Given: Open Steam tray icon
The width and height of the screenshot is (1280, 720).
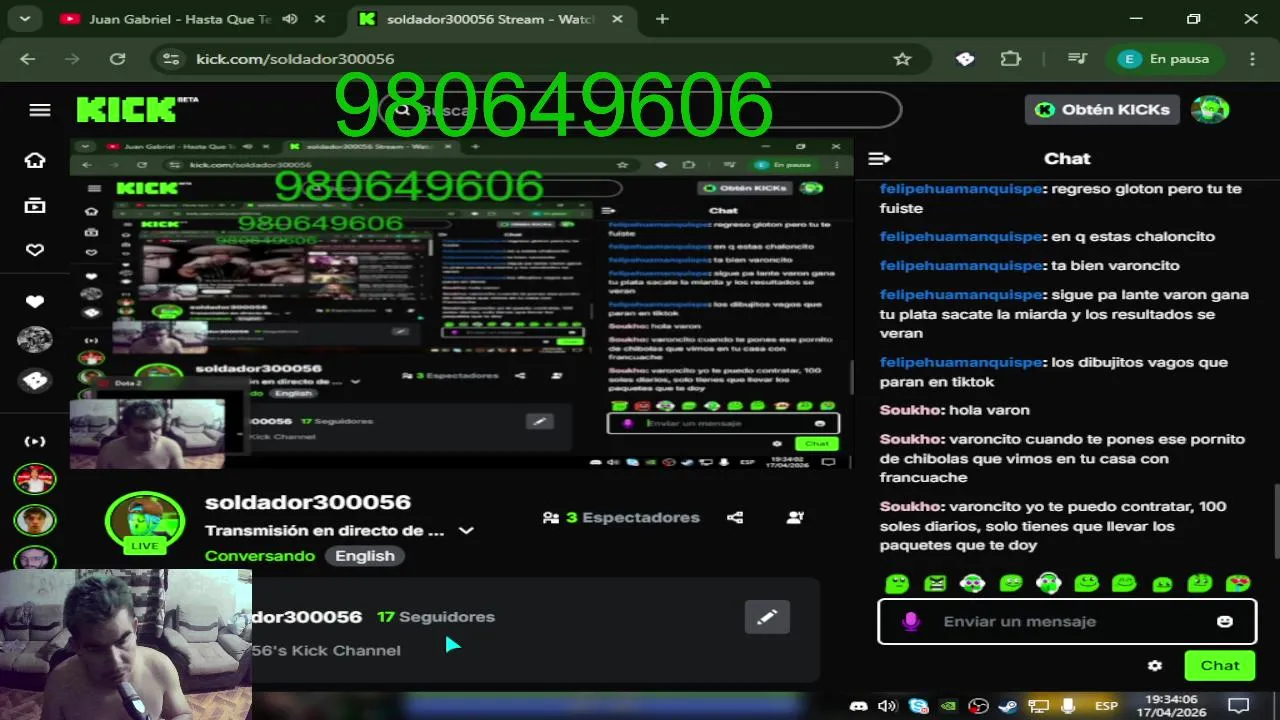Looking at the screenshot, I should (x=1008, y=706).
